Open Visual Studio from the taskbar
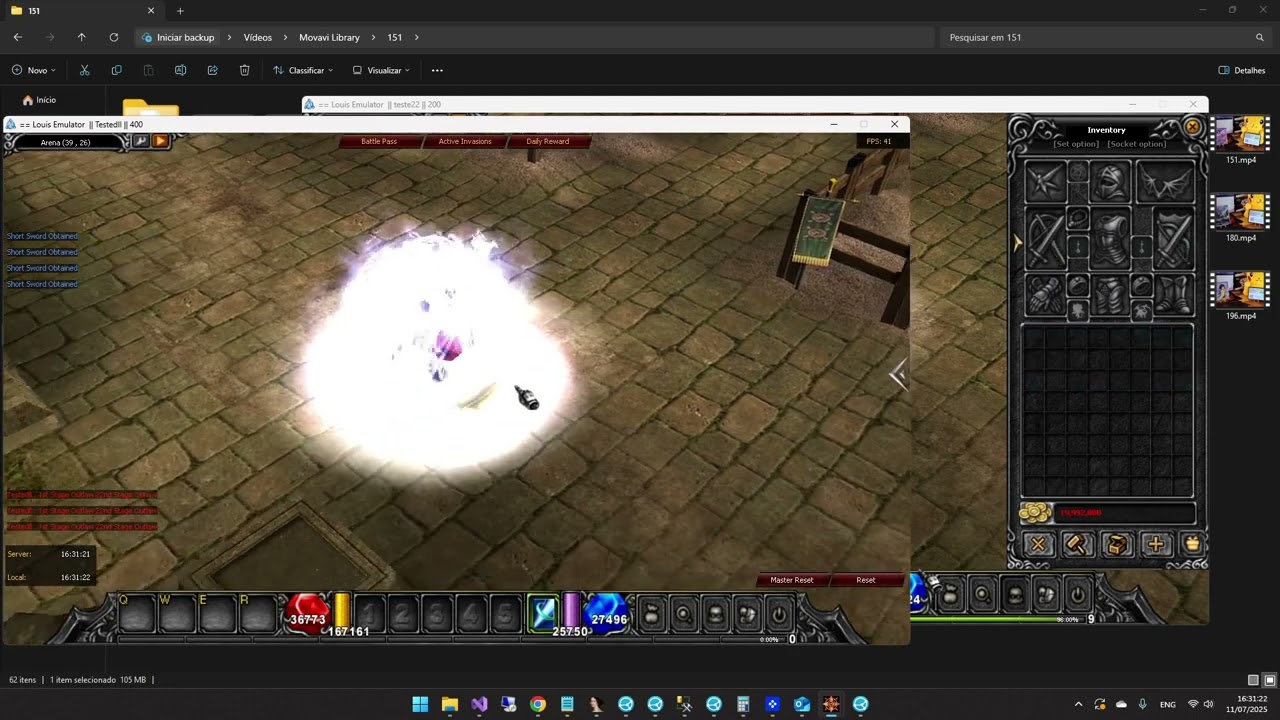 click(x=479, y=704)
